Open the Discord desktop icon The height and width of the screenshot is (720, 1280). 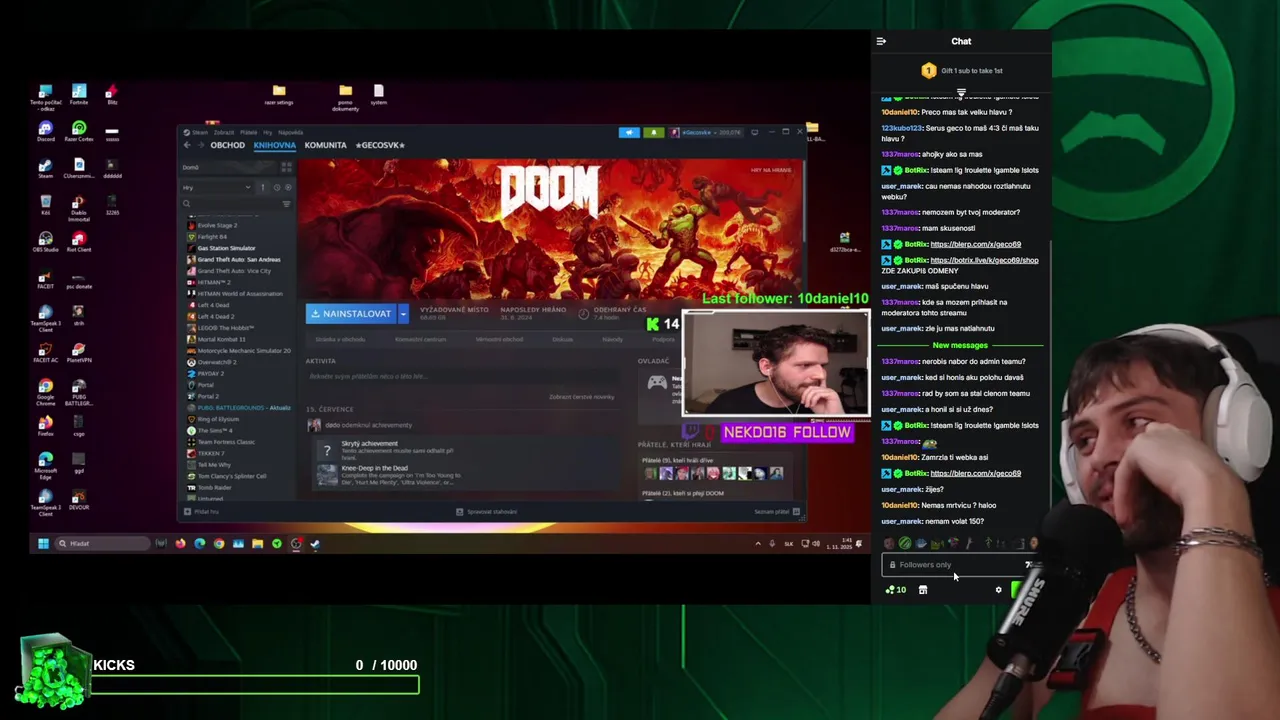tap(45, 131)
